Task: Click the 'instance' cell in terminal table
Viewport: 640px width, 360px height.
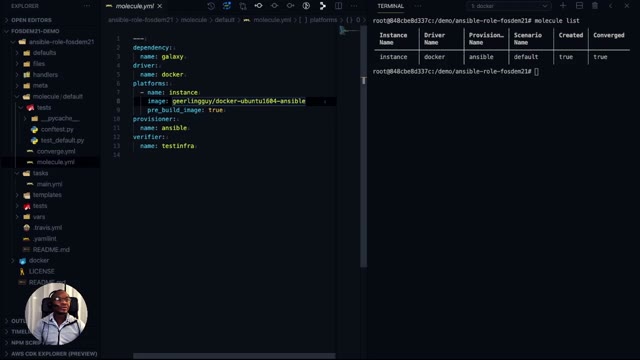Action: tap(393, 57)
